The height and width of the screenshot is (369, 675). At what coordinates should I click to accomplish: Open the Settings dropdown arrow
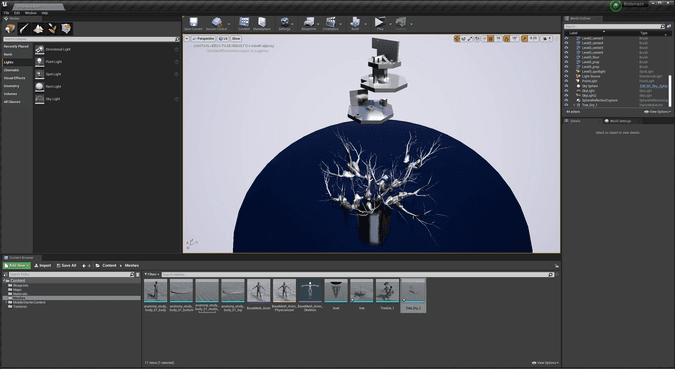[x=293, y=24]
